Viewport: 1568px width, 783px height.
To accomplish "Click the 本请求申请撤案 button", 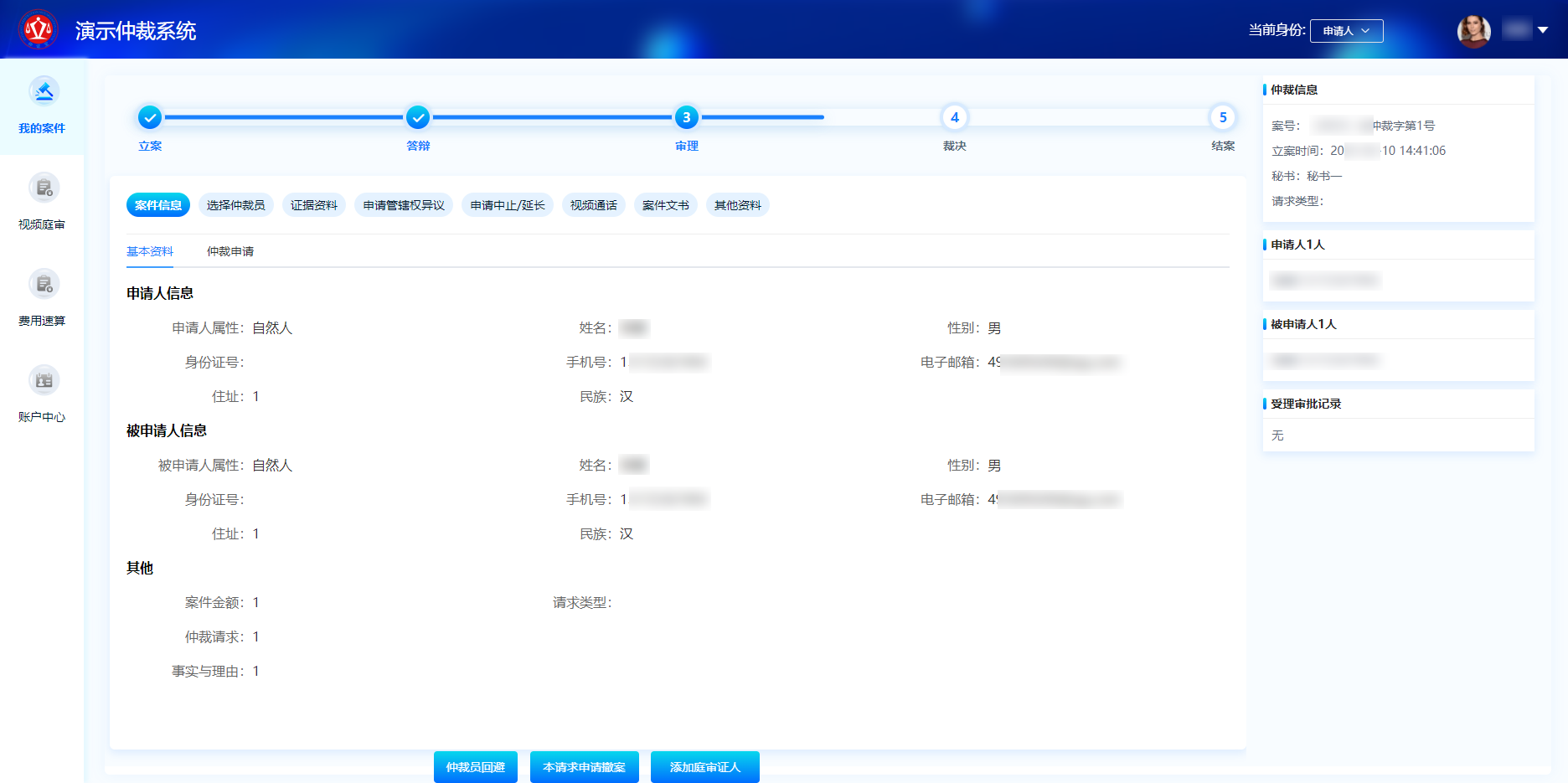I will click(x=584, y=767).
